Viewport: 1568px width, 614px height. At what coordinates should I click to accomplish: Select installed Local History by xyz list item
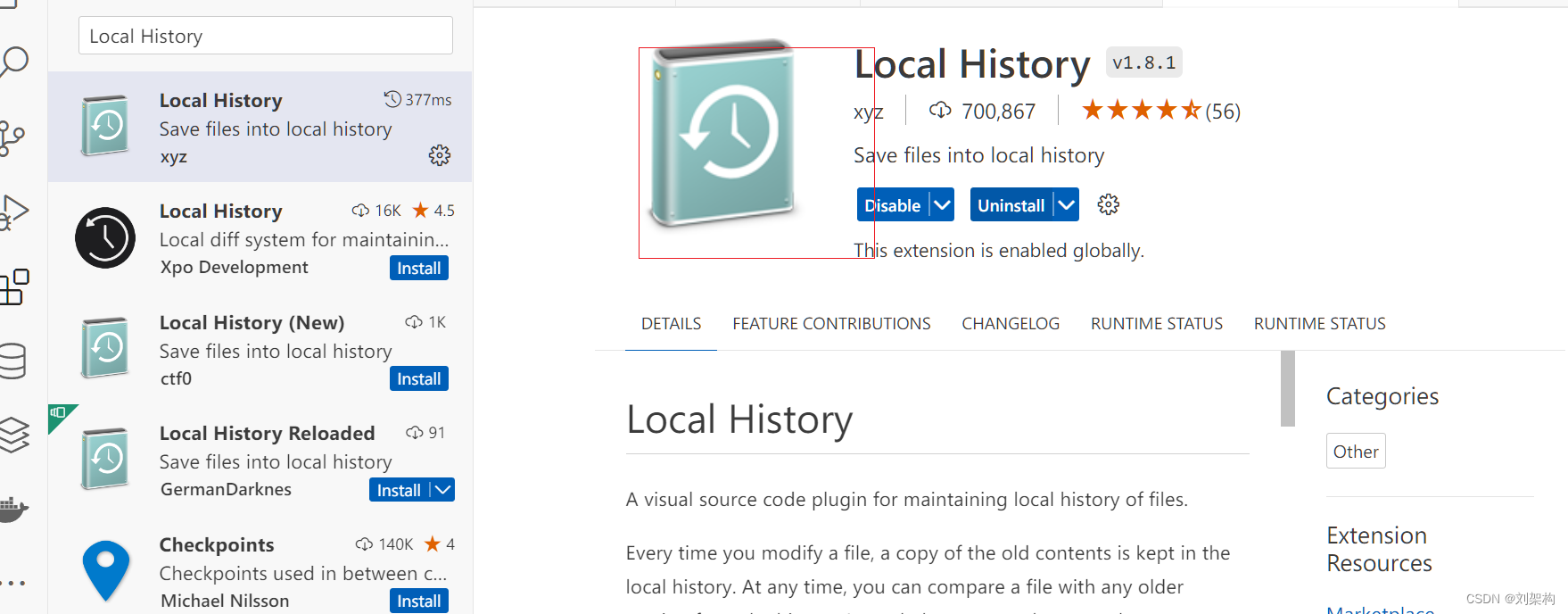pos(260,127)
